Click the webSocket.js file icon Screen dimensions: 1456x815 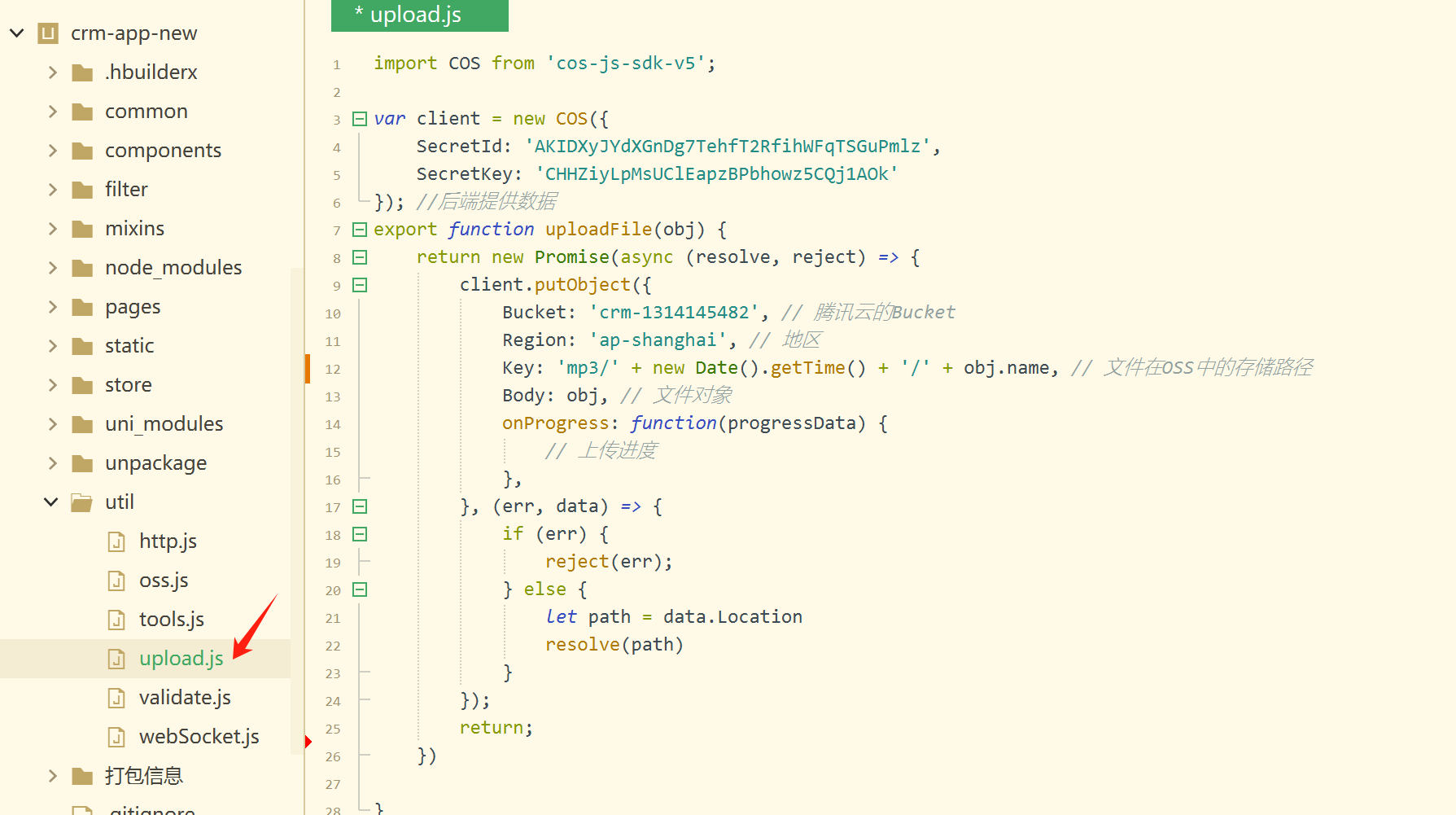[x=116, y=736]
